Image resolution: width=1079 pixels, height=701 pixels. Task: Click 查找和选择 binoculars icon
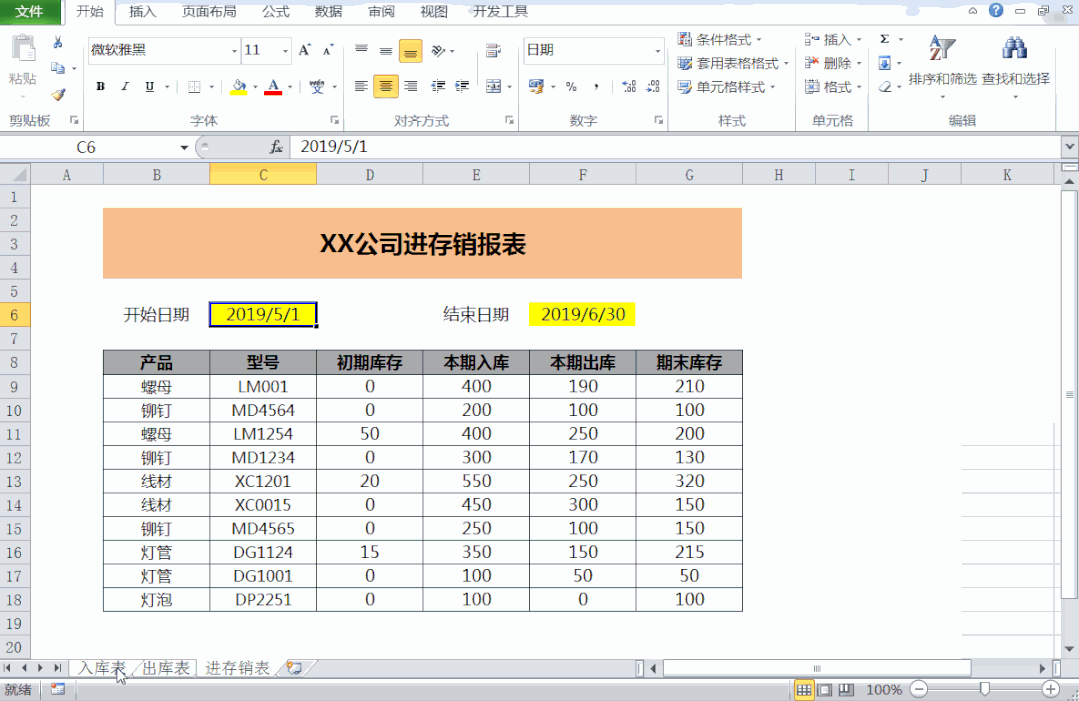1016,47
